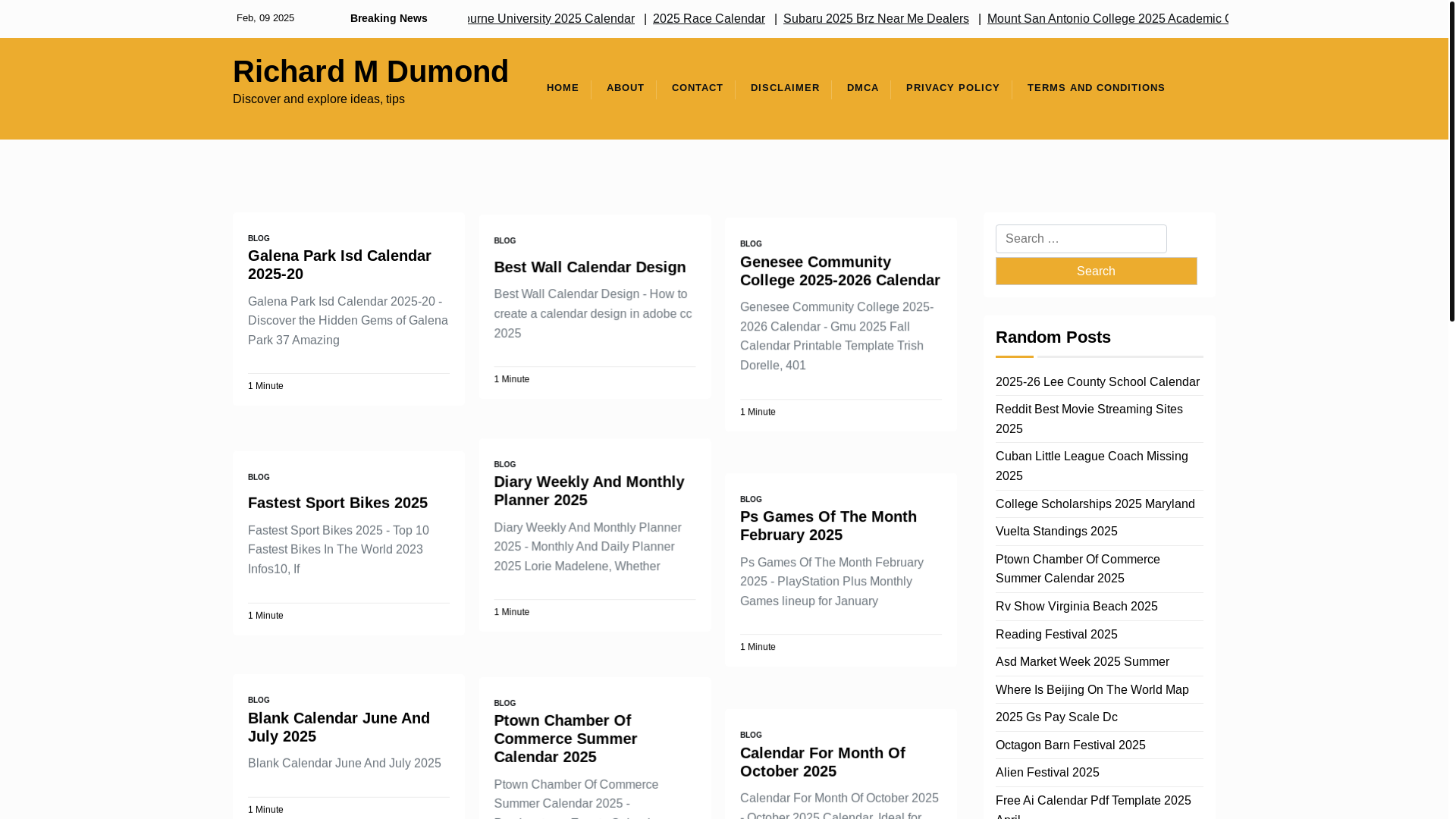1456x819 pixels.
Task: Open Rv Show Virginia Beach 2025 link
Action: pyautogui.click(x=1077, y=607)
